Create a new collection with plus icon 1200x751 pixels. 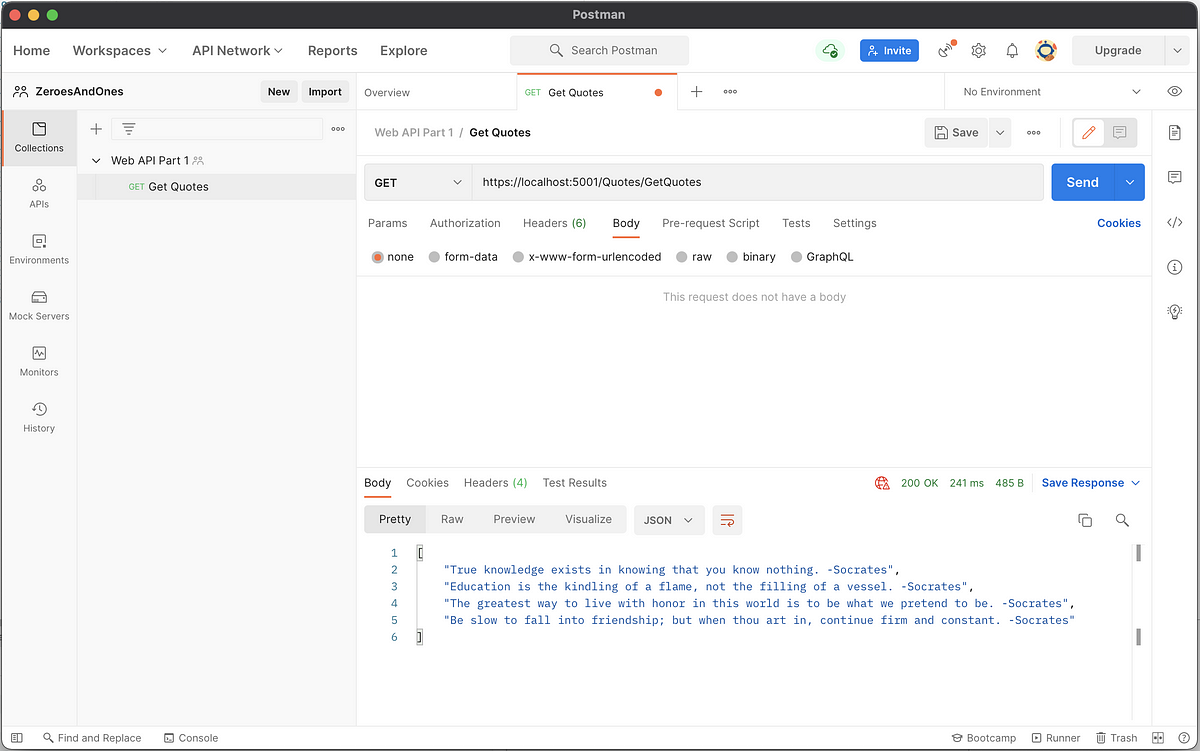(x=96, y=128)
